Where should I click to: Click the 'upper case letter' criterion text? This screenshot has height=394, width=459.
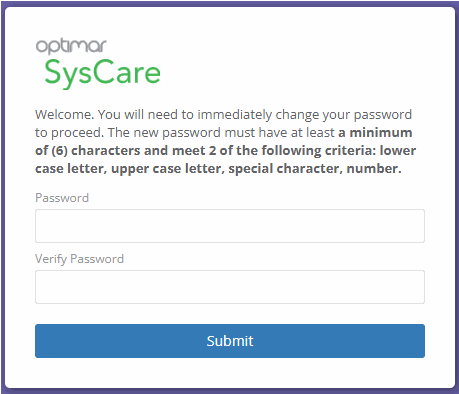[168, 169]
